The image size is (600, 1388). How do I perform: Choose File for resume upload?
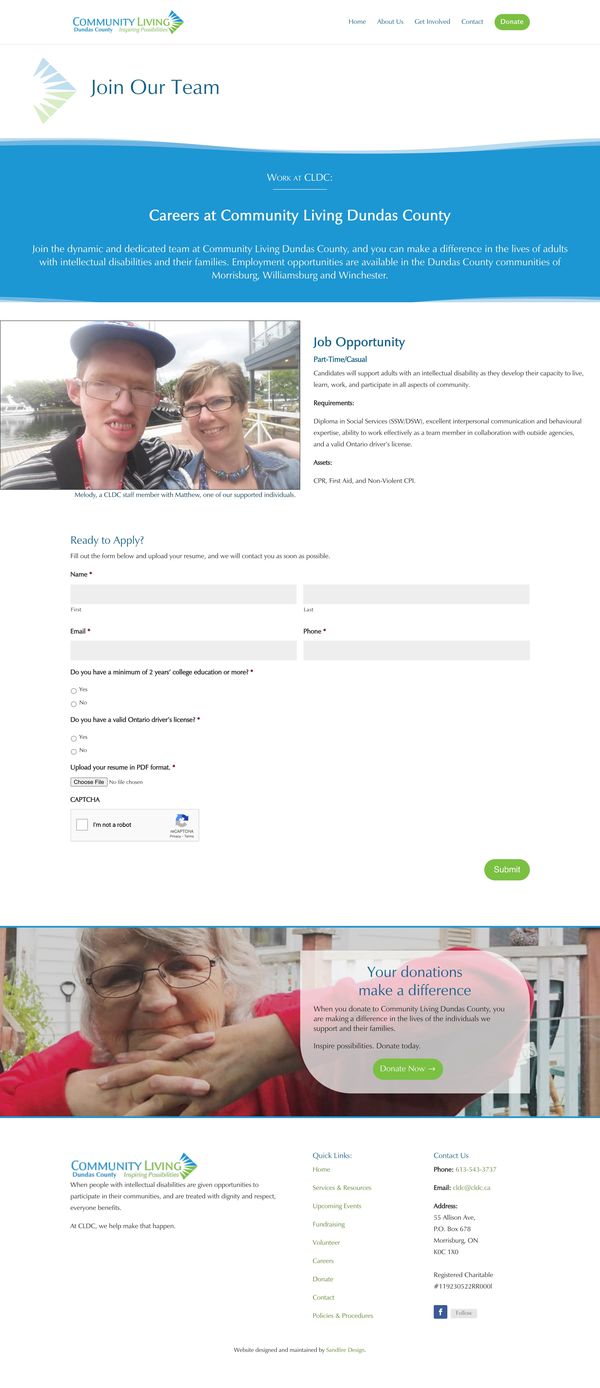tap(89, 782)
